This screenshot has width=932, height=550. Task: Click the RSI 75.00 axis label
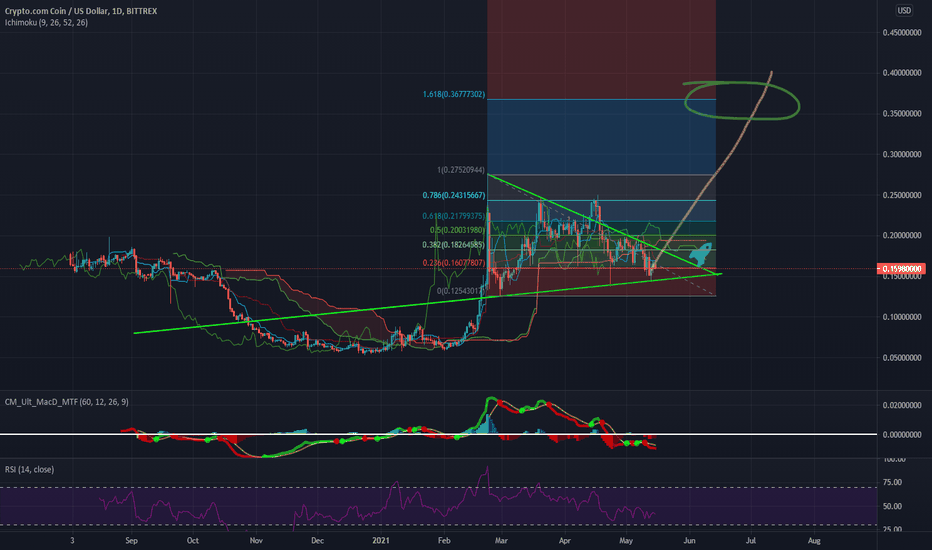point(892,482)
